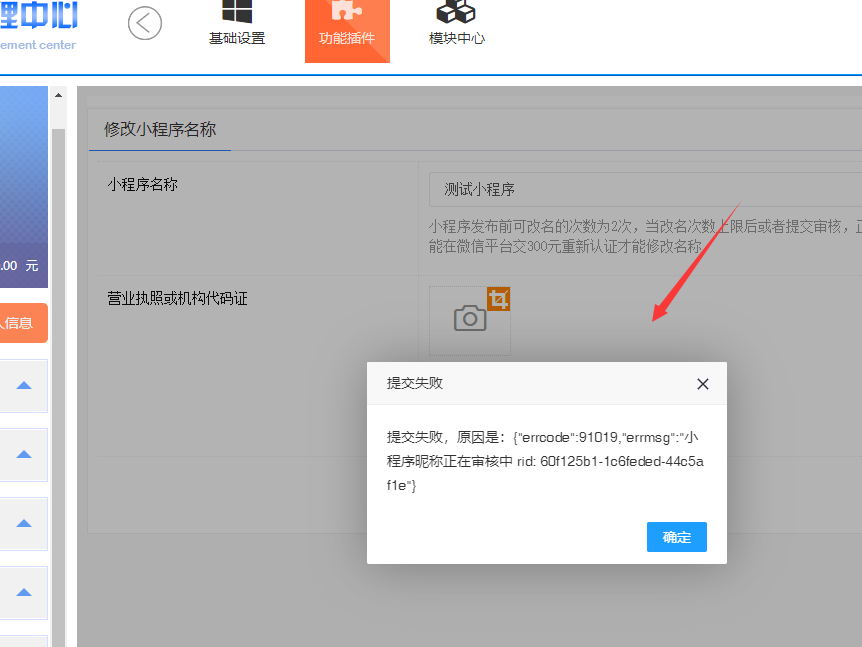Viewport: 862px width, 647px height.
Task: Click the Windows-style icon above 基础设置
Action: pyautogui.click(x=237, y=12)
